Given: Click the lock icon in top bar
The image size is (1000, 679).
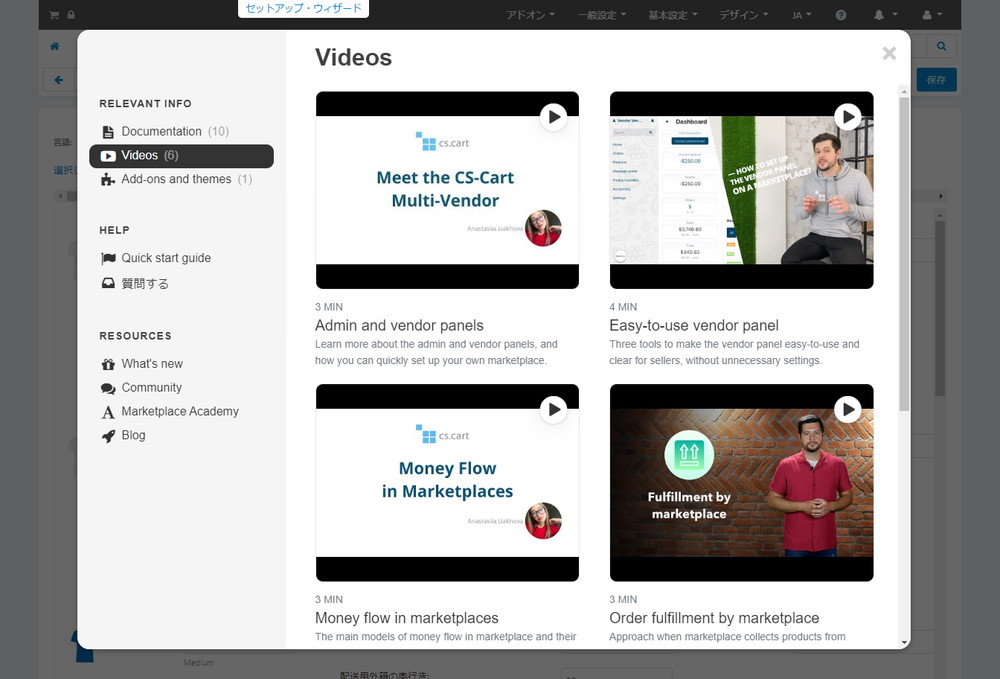Looking at the screenshot, I should [x=71, y=15].
